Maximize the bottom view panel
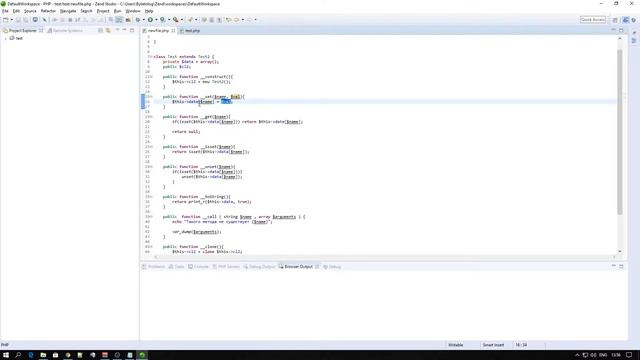This screenshot has height=360, width=640. point(622,266)
